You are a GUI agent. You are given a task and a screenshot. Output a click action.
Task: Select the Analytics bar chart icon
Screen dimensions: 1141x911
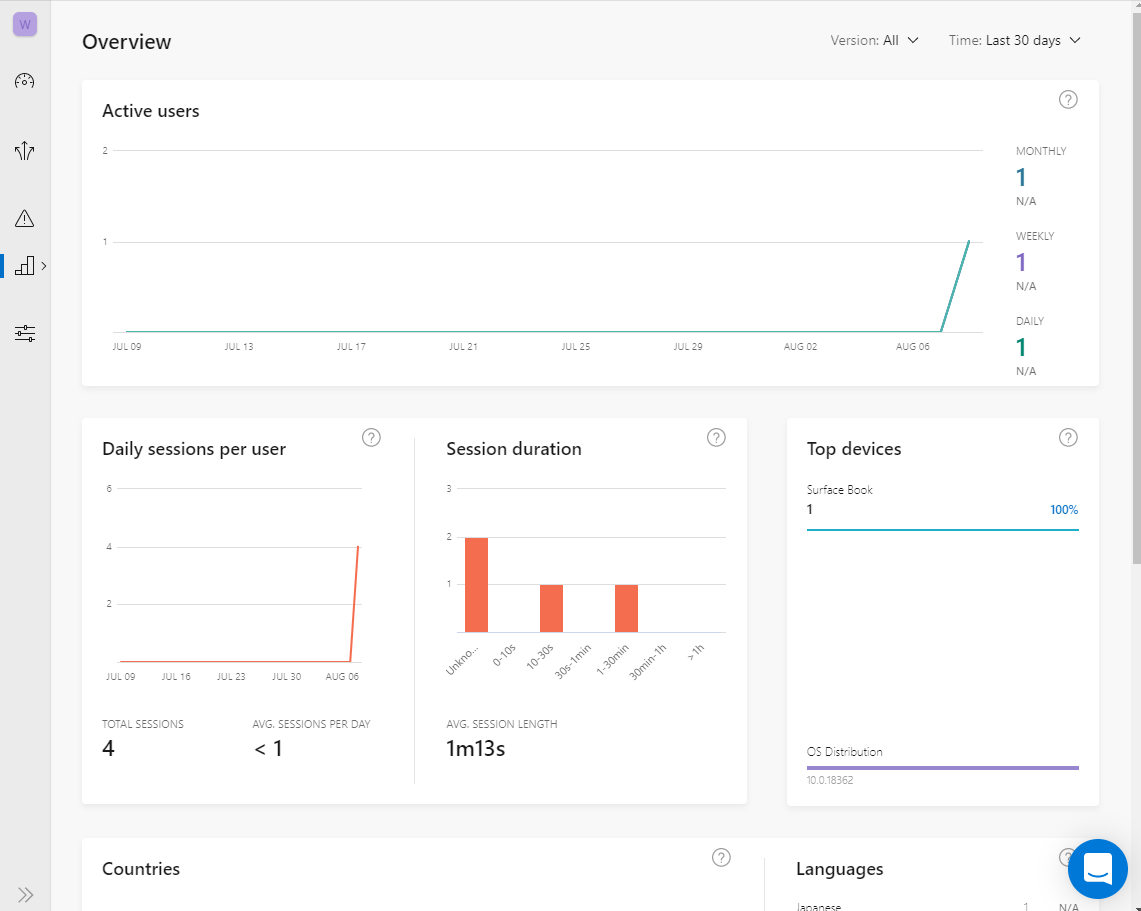coord(25,265)
